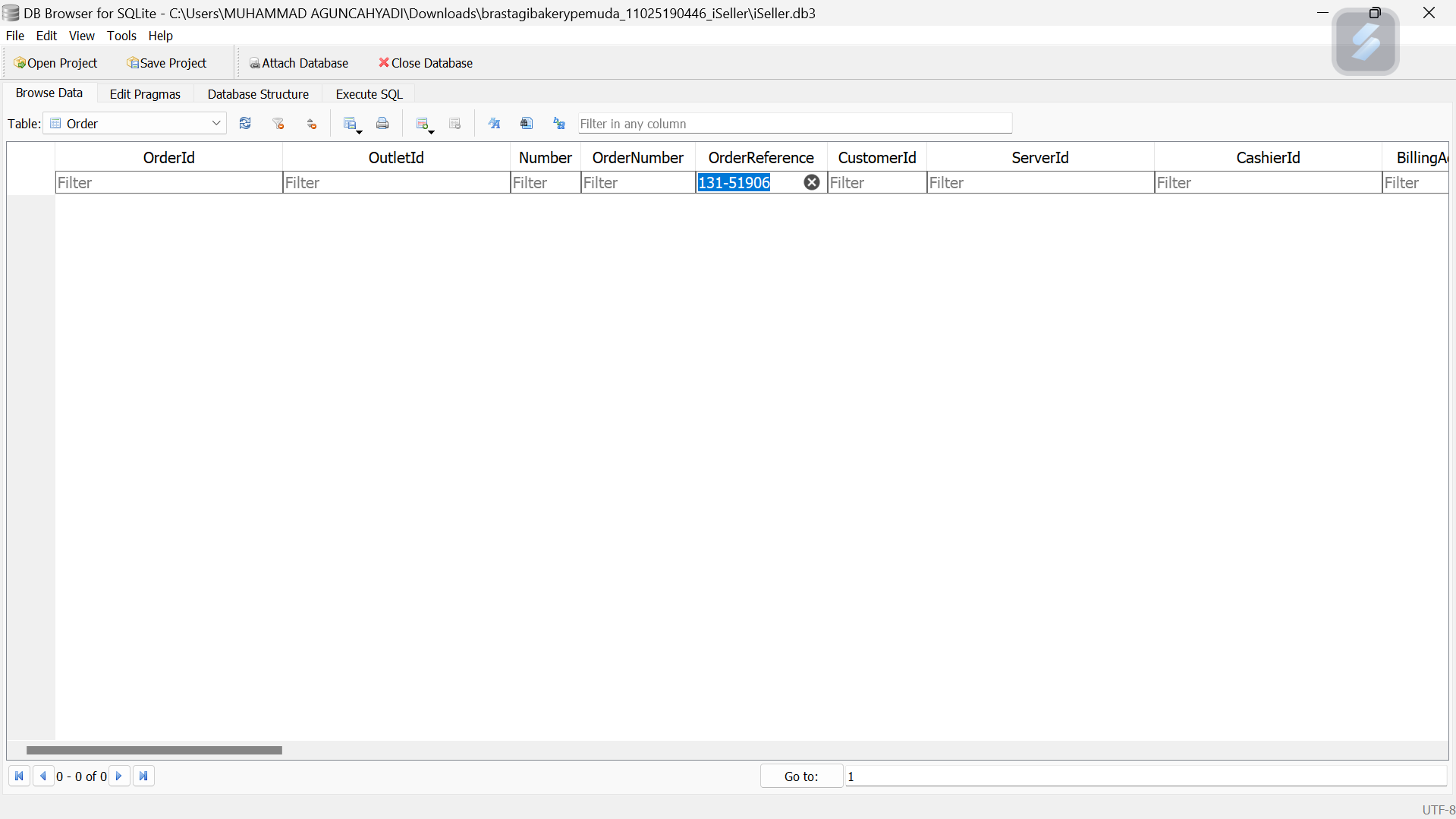This screenshot has height=819, width=1456.
Task: Open text formatting toolbar icon
Action: point(495,124)
